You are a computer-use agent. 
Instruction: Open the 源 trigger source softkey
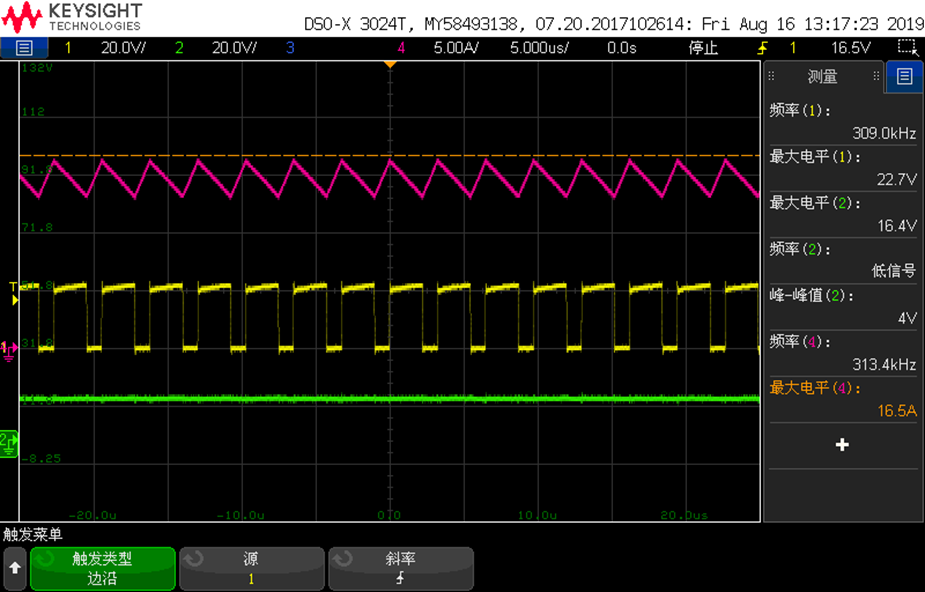[252, 568]
